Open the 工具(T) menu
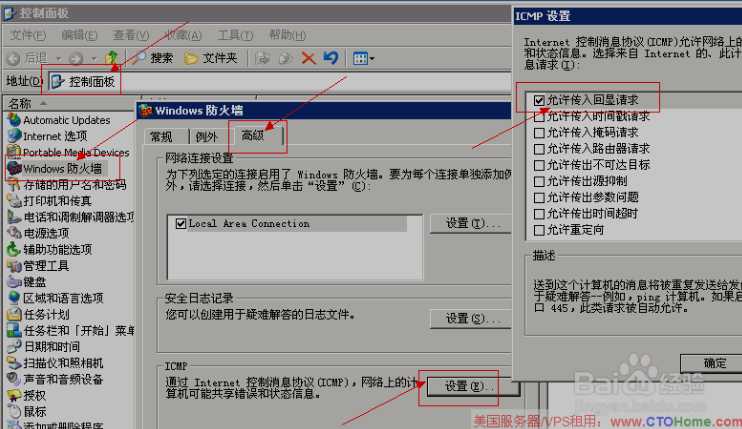The width and height of the screenshot is (742, 429). [235, 35]
